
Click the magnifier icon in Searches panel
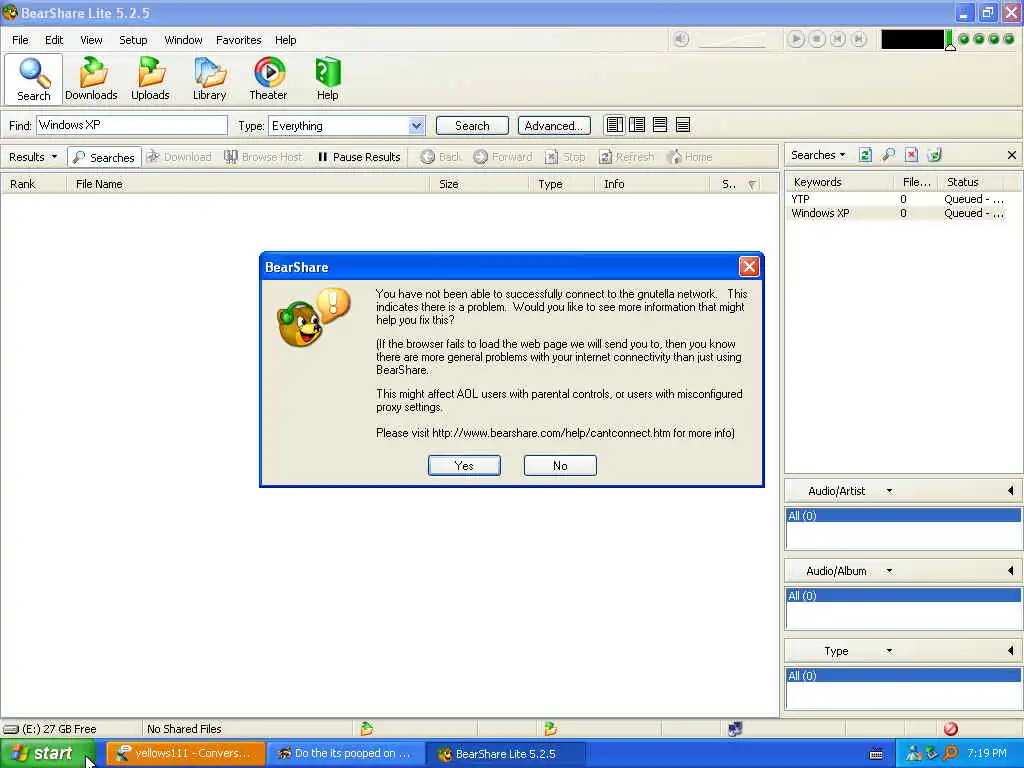[888, 155]
